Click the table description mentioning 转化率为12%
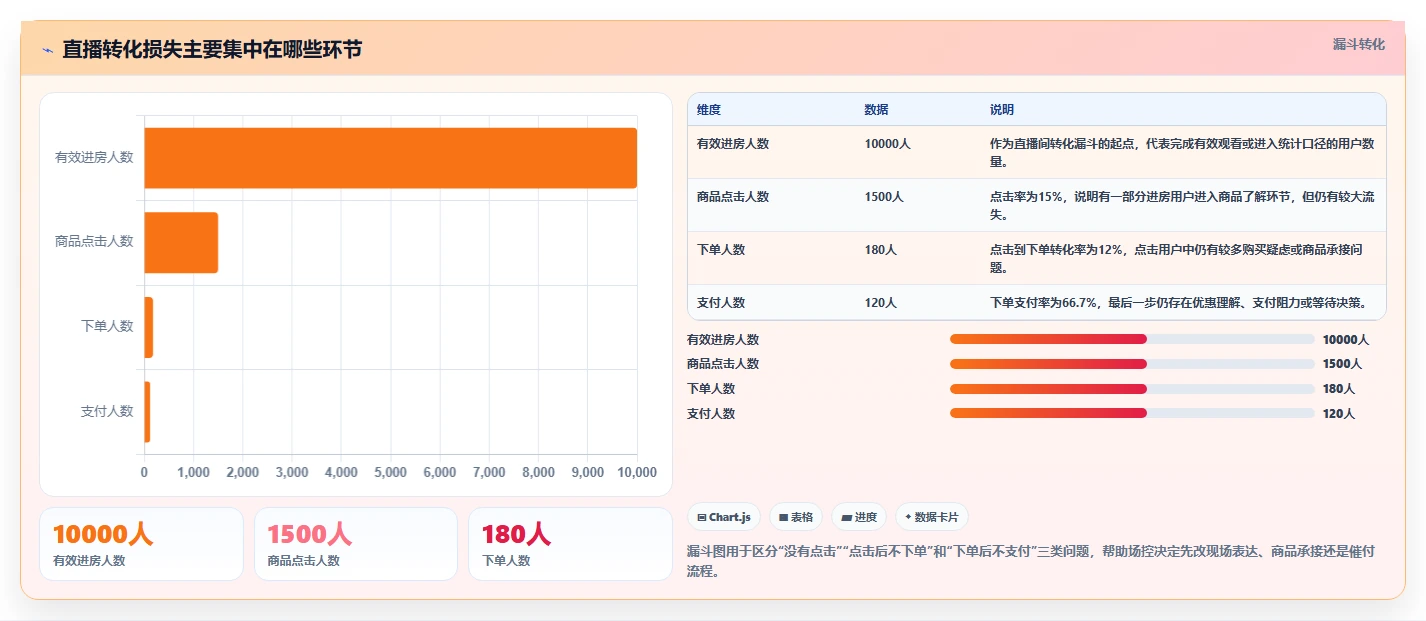The height and width of the screenshot is (621, 1426). pos(1176,259)
